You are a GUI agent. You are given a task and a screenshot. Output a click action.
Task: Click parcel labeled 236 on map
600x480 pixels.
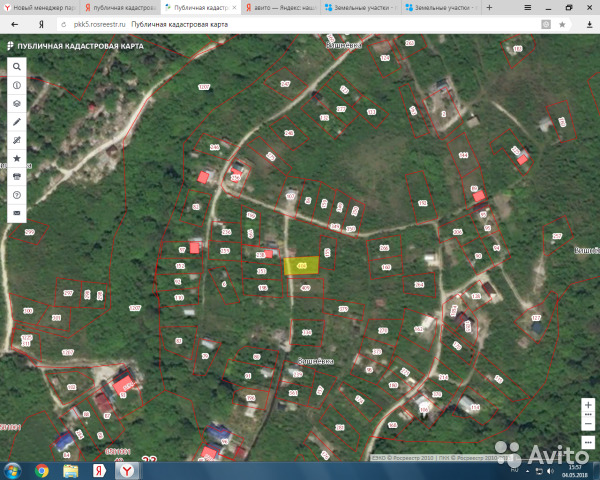point(226,232)
